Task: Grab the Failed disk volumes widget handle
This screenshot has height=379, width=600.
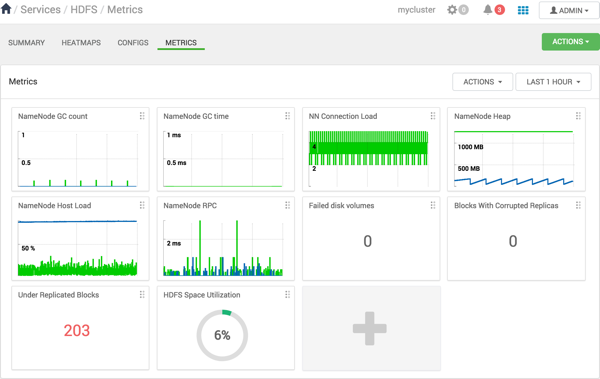Action: [x=433, y=206]
